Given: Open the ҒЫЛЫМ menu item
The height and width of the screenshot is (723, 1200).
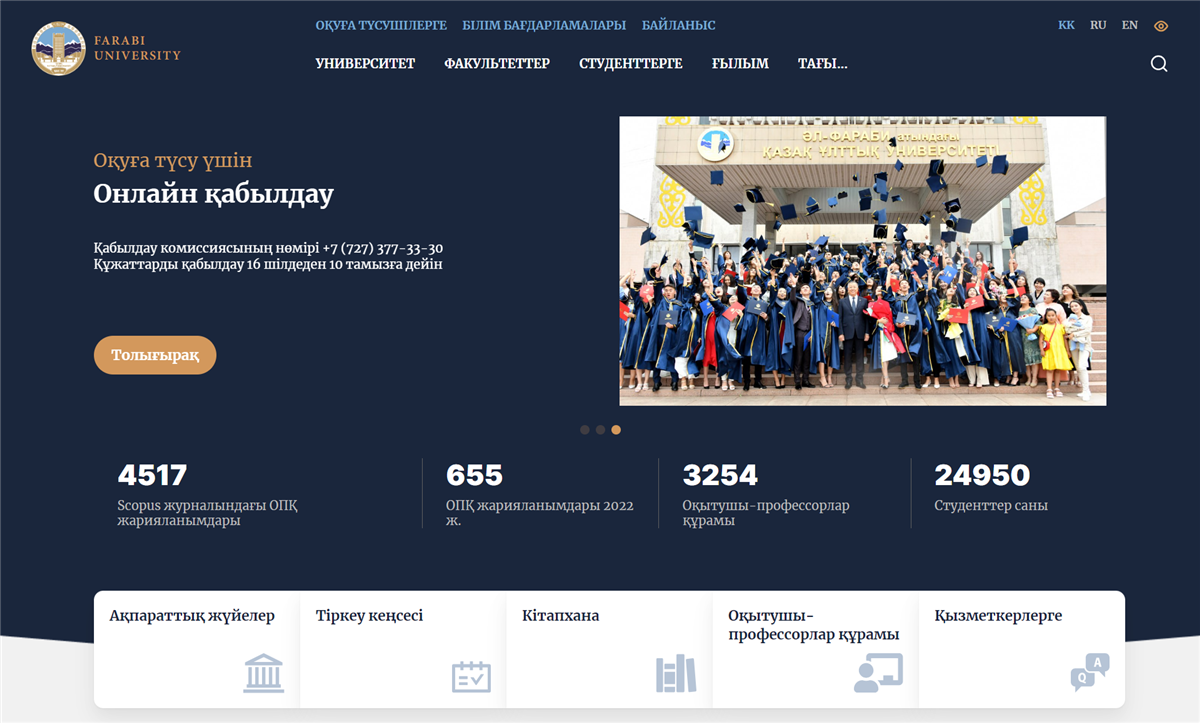Looking at the screenshot, I should click(740, 64).
